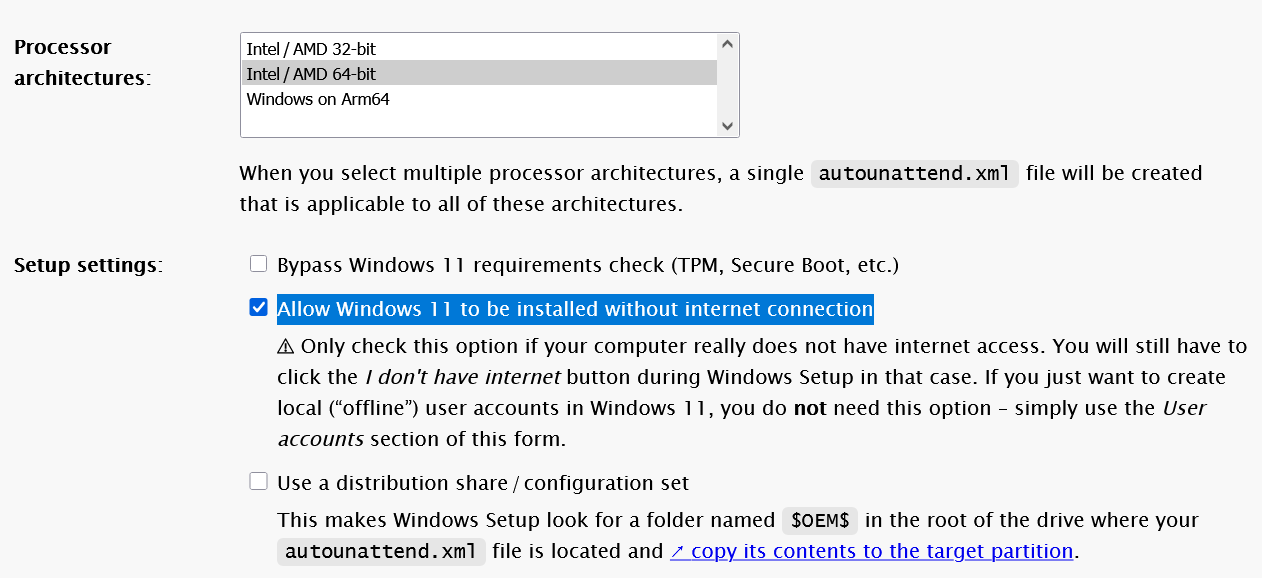
Task: Select Intel / AMD 64-bit option
Action: pos(311,73)
